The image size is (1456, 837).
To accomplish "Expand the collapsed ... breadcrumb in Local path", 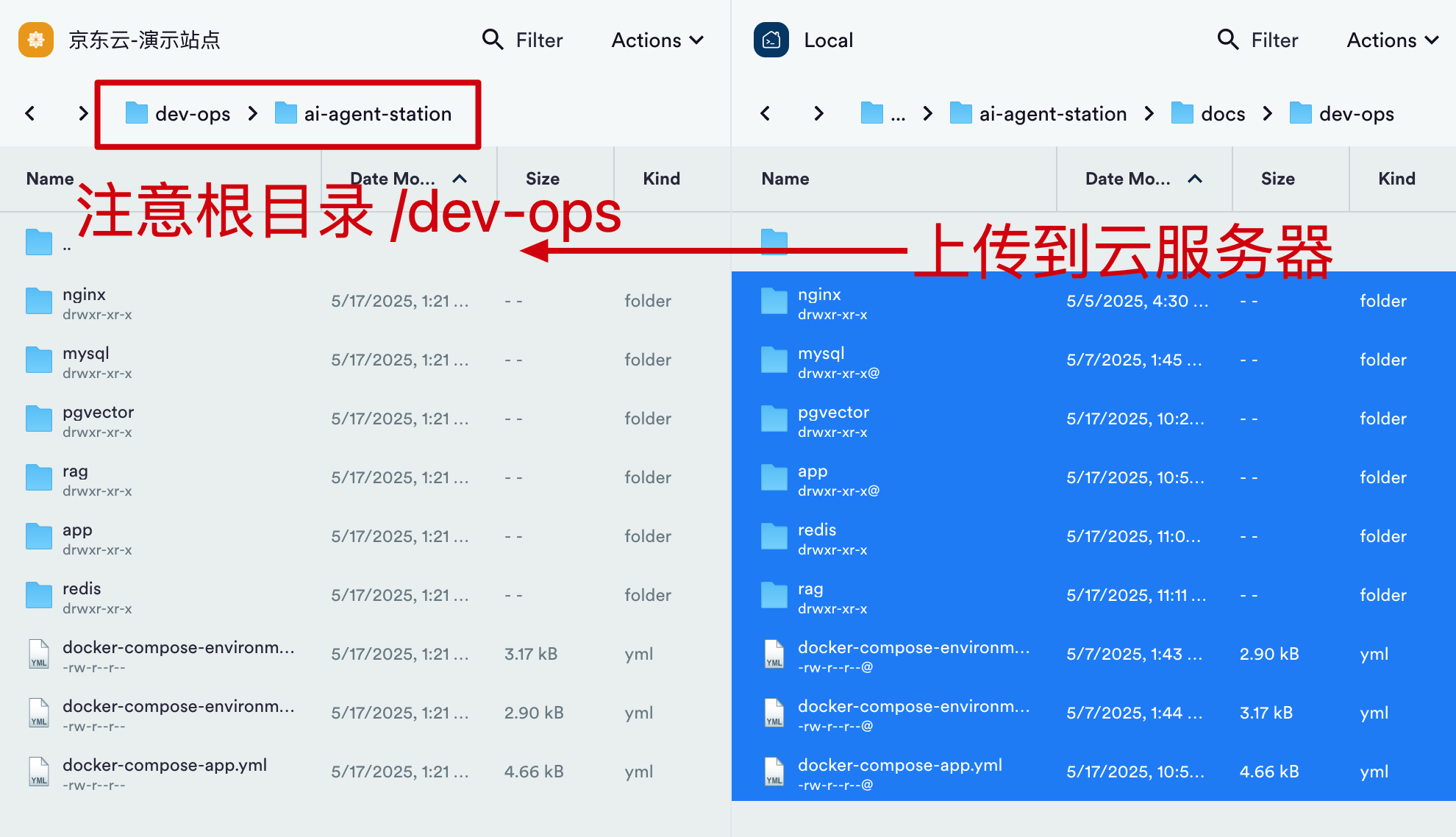I will point(883,113).
